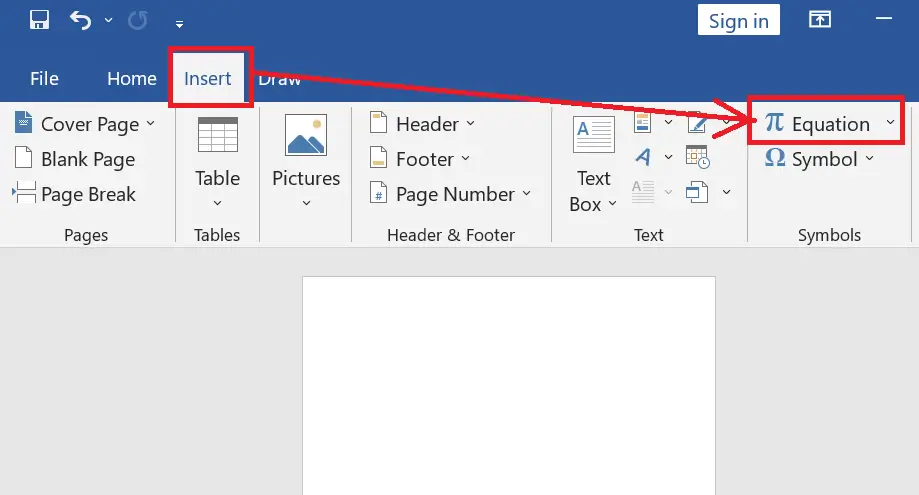Click the greyed Drop Cap icon

pos(643,192)
